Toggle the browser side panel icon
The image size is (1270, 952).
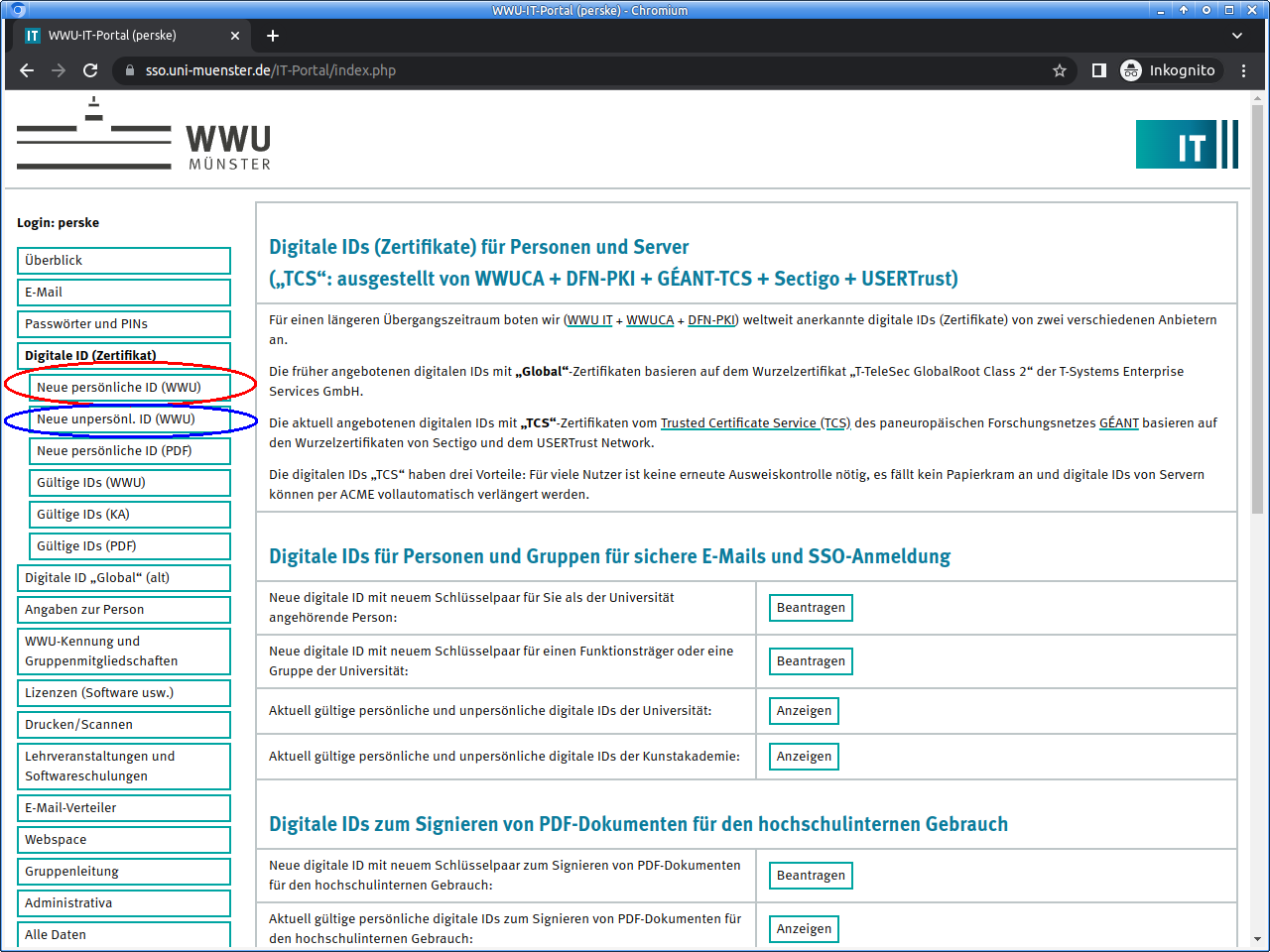coord(1098,70)
